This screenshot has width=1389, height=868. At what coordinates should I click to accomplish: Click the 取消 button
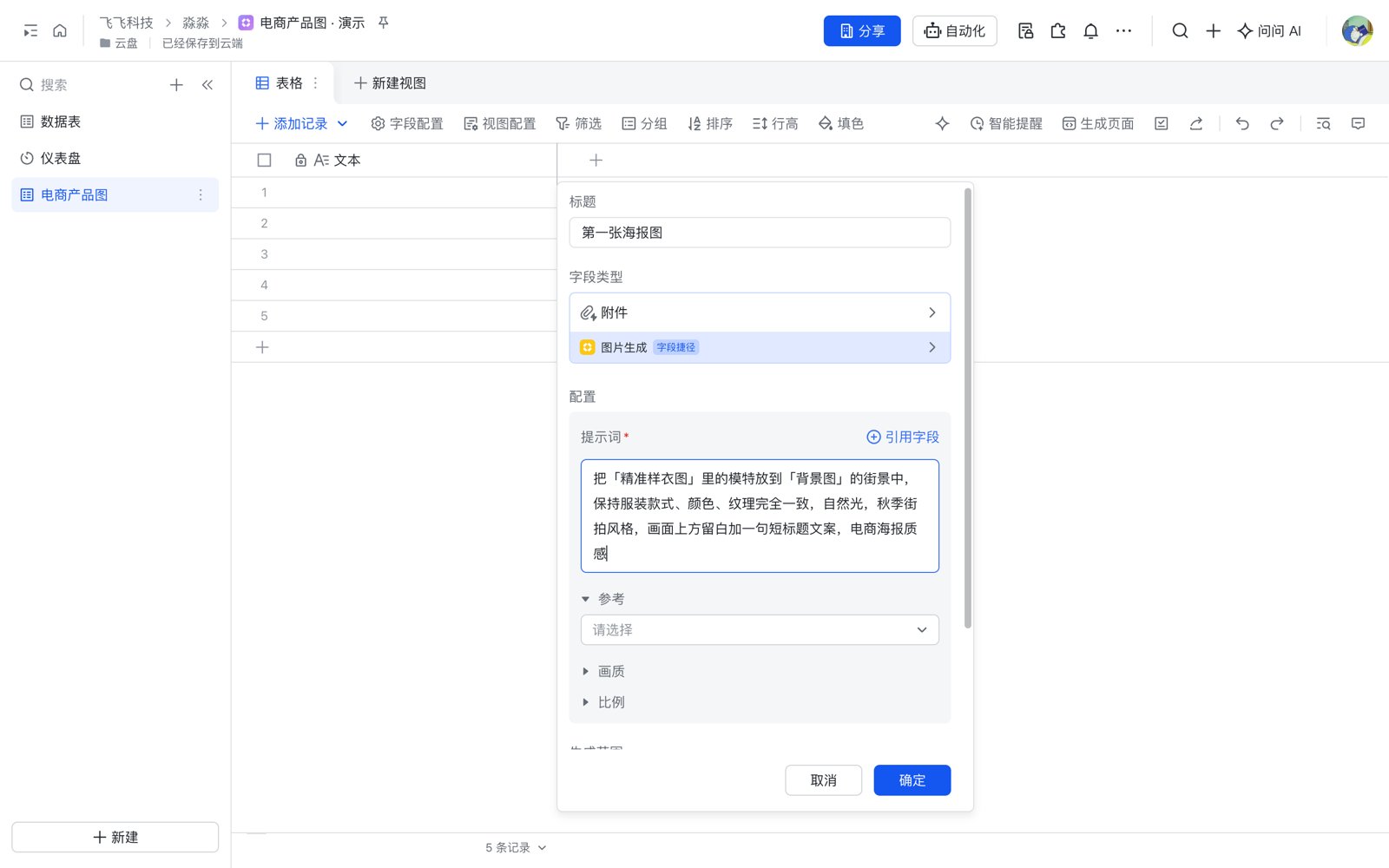pyautogui.click(x=823, y=780)
